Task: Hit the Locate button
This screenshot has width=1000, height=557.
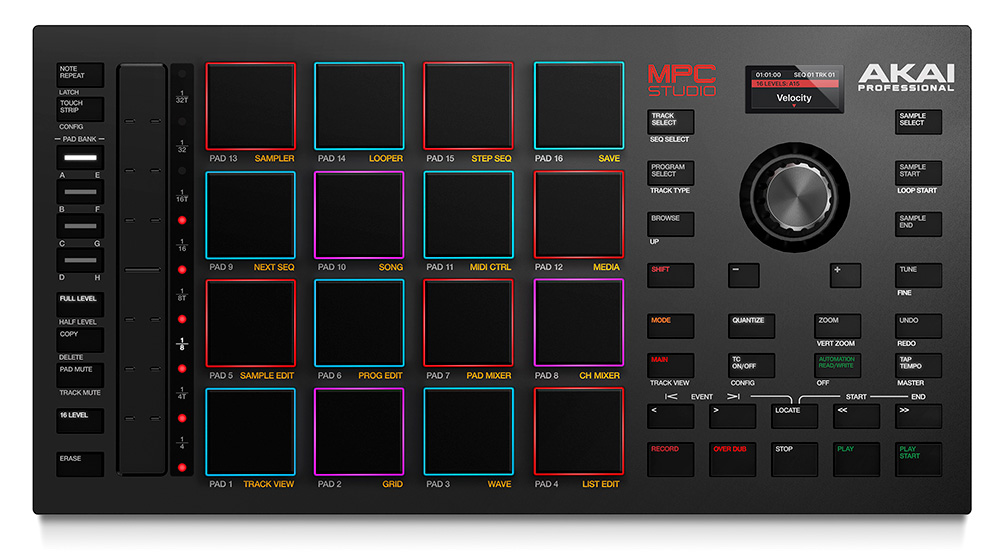Action: click(795, 416)
